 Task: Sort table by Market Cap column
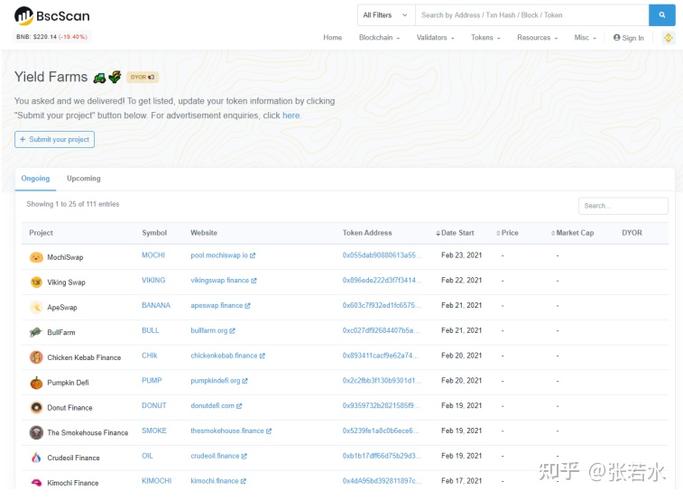[573, 233]
